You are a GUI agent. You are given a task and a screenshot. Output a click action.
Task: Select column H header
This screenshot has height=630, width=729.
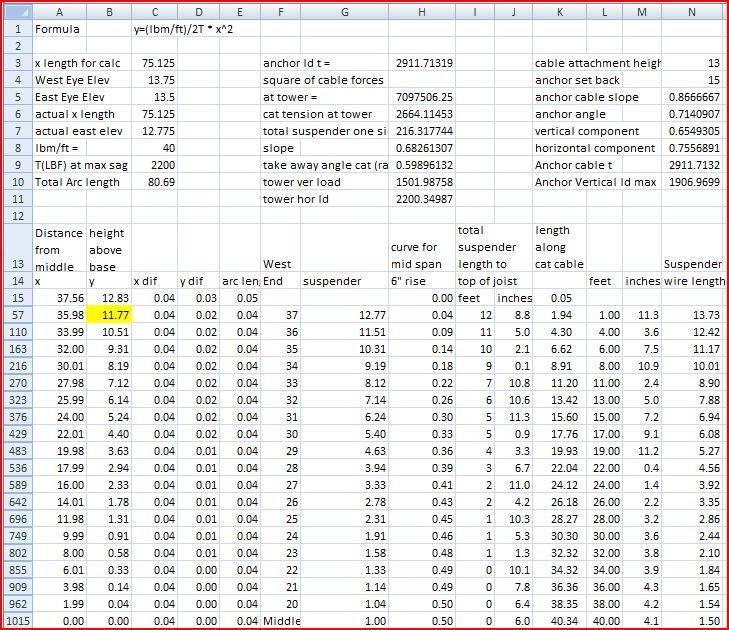point(422,12)
